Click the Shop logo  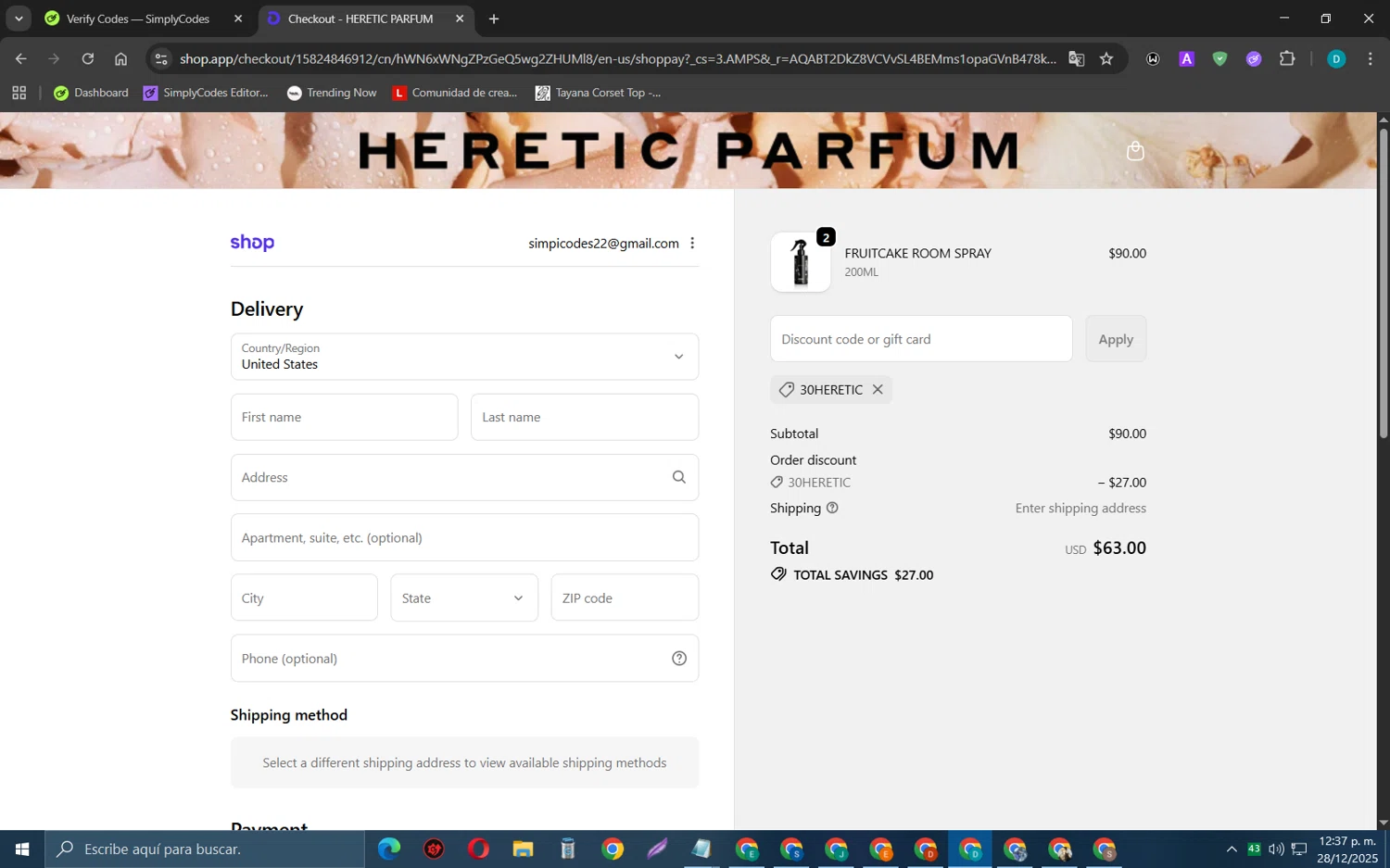(252, 243)
